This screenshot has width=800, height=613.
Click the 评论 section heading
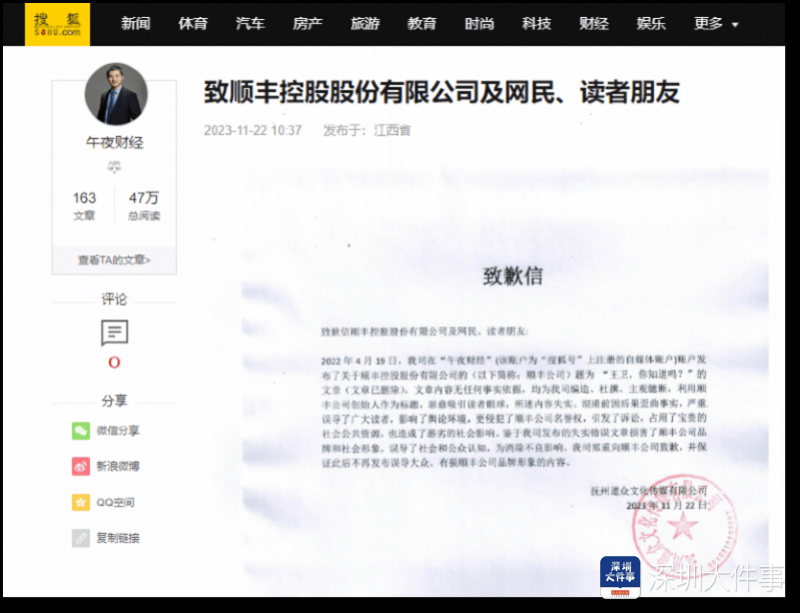114,299
